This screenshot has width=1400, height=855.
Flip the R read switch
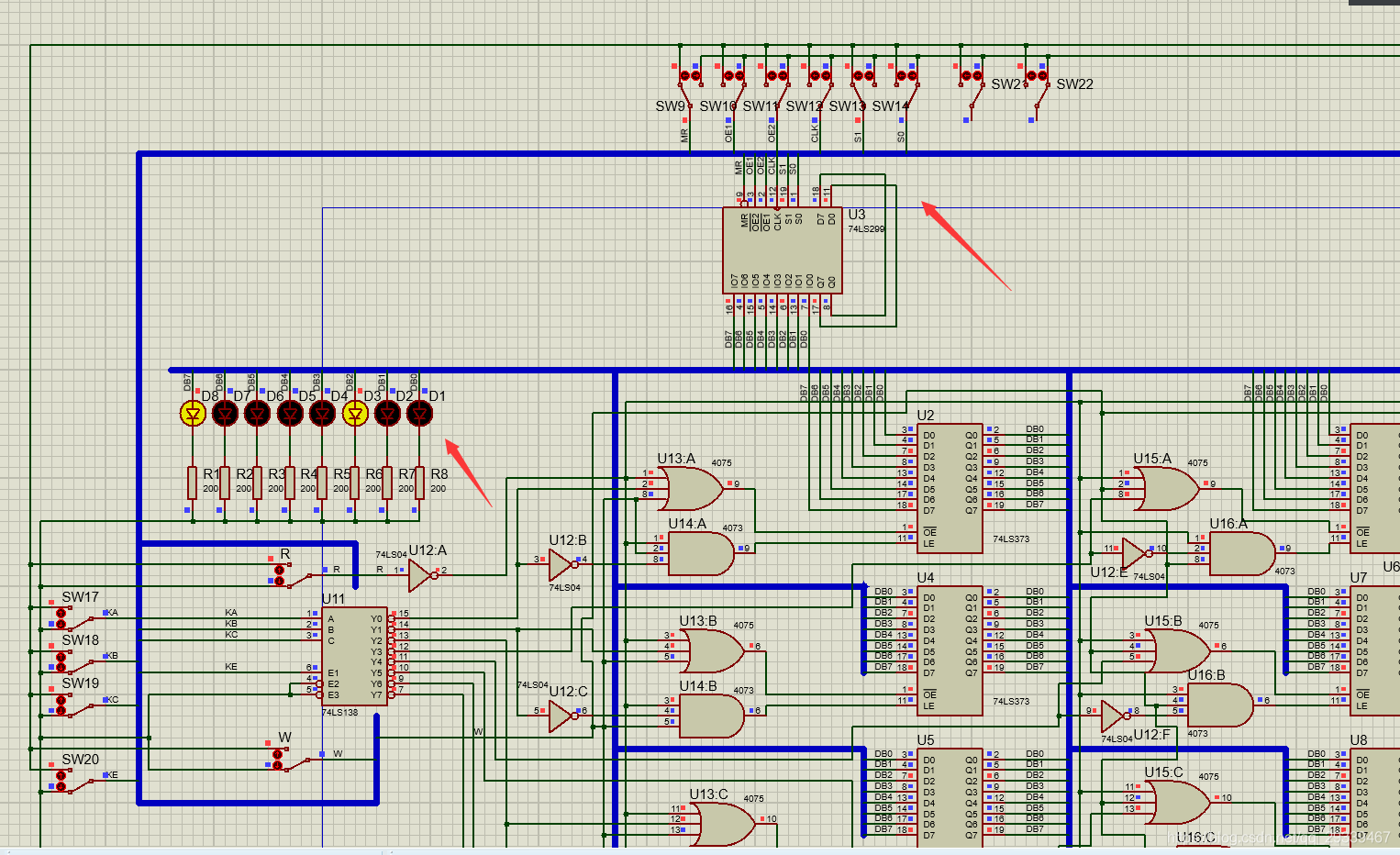[x=294, y=574]
